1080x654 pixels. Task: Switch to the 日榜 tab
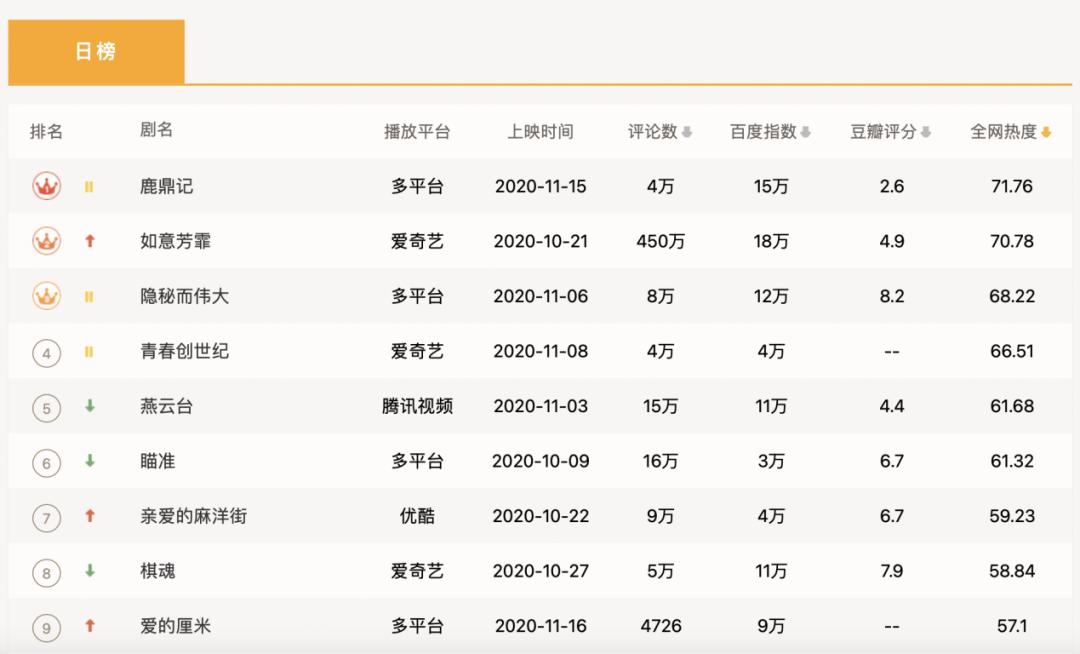tap(96, 52)
